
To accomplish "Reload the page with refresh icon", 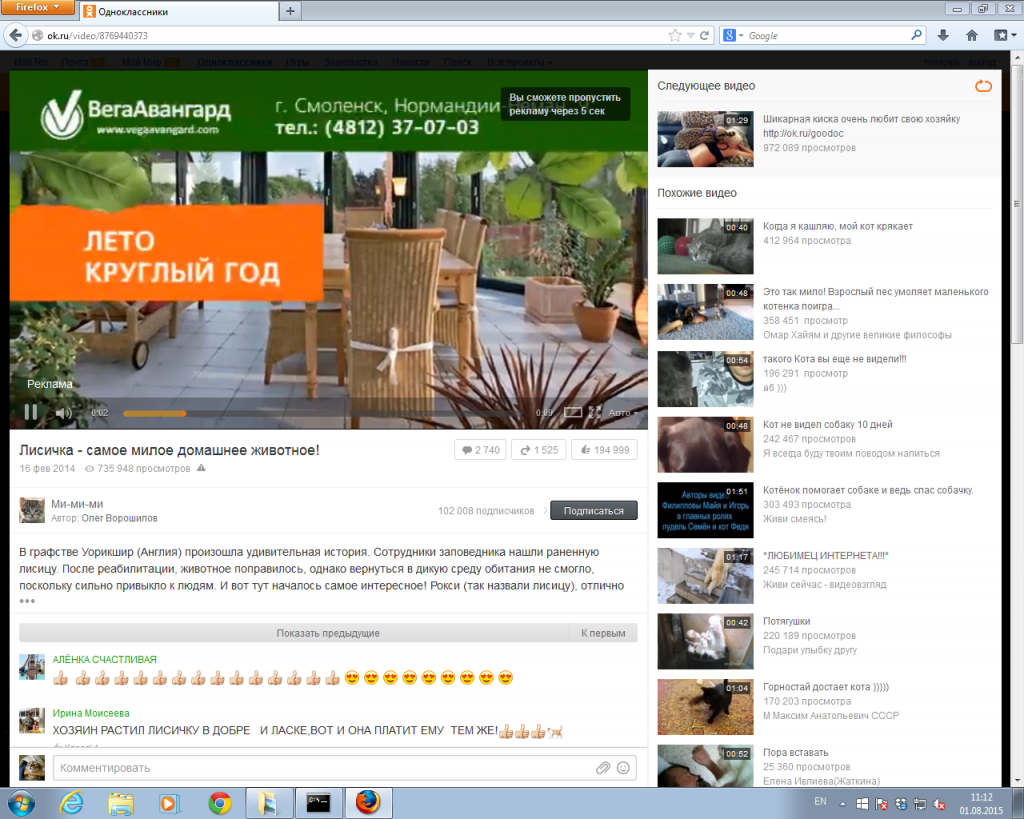I will coord(704,35).
